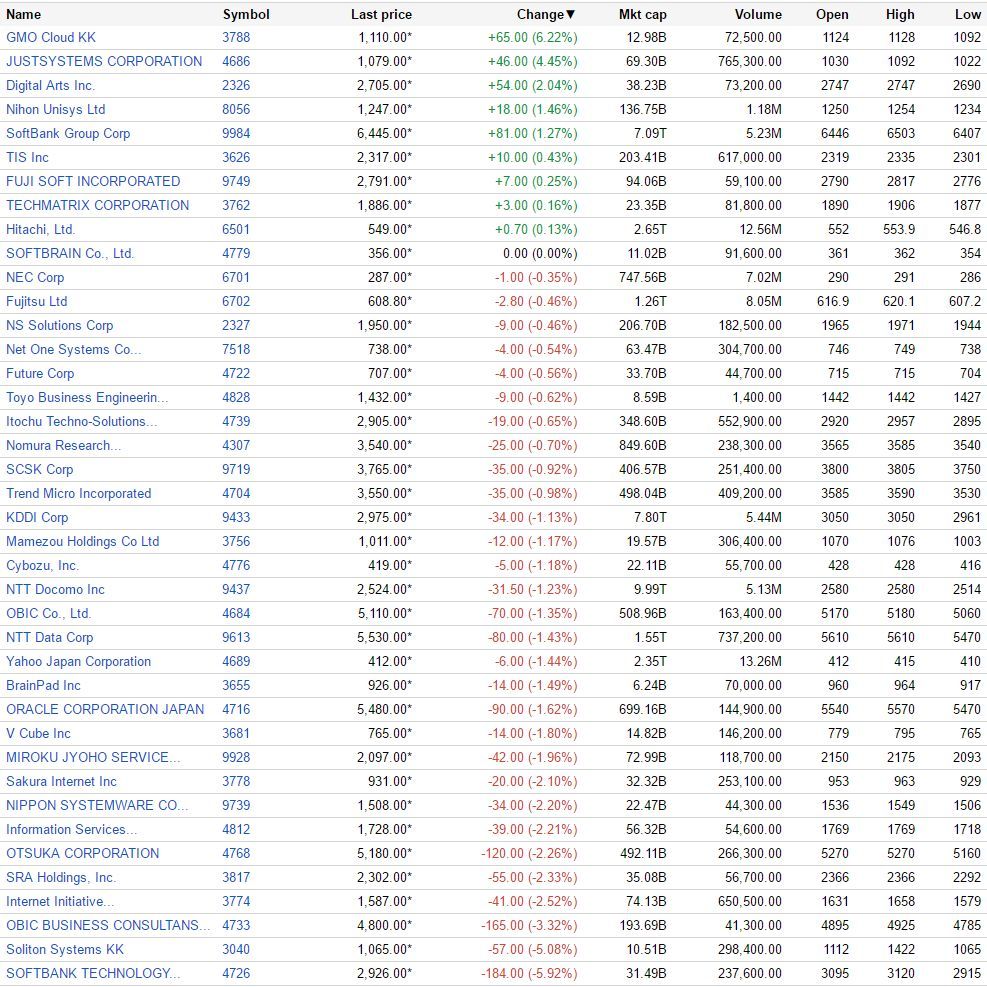987x987 pixels.
Task: Open Information Services... link
Action: coord(71,829)
